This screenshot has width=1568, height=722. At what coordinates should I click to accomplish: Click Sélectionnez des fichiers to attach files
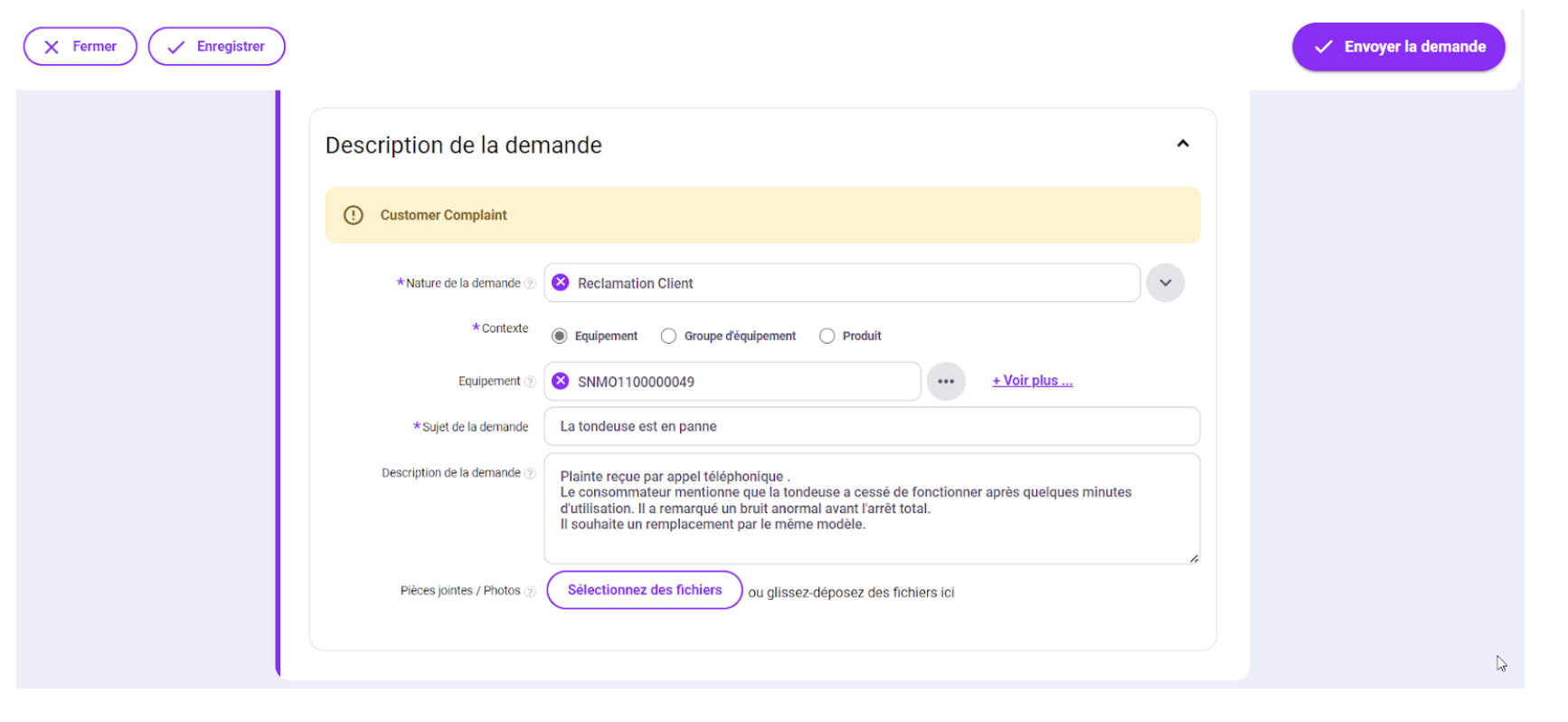click(645, 590)
